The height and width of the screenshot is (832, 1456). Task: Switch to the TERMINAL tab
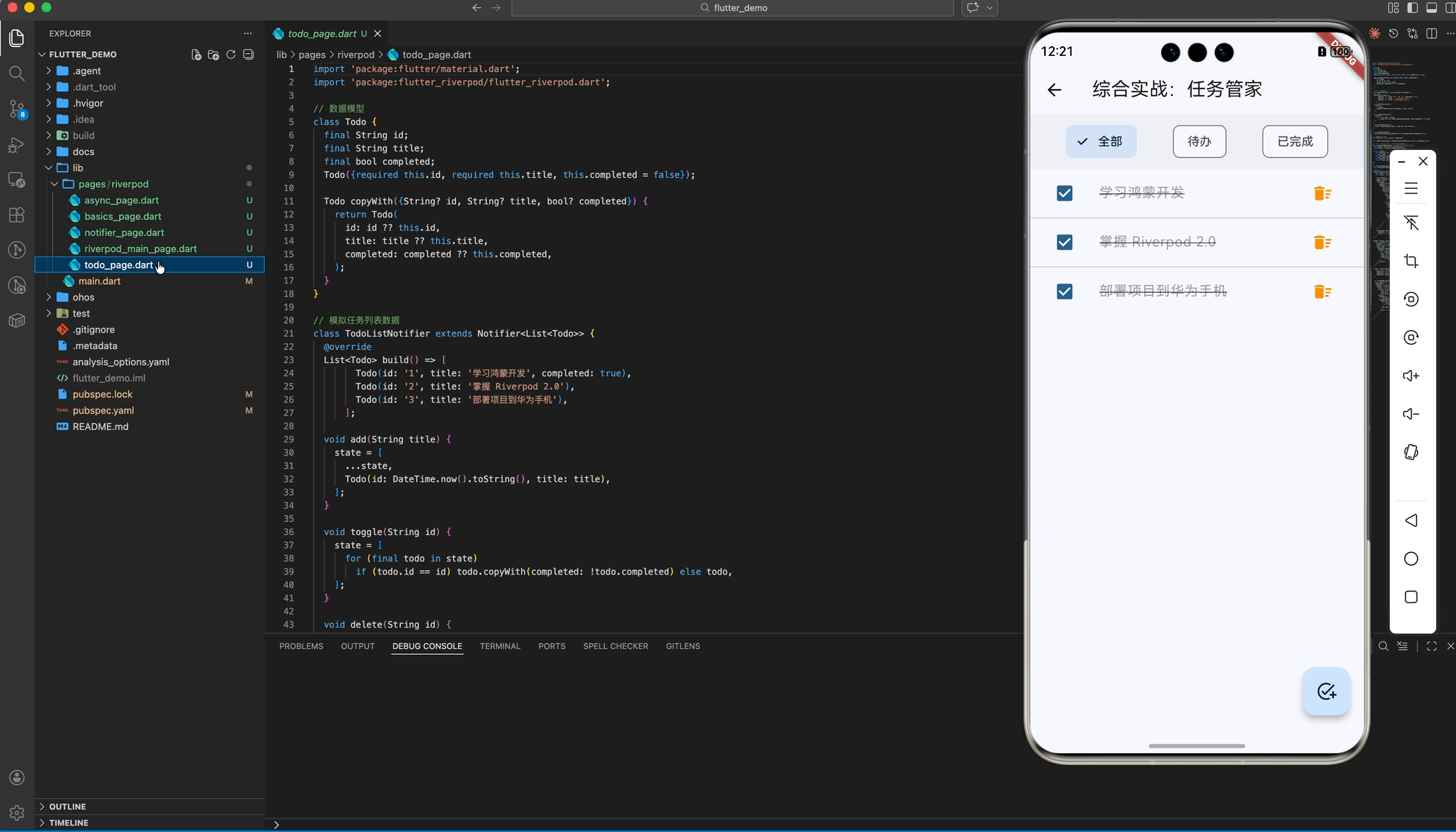click(499, 646)
